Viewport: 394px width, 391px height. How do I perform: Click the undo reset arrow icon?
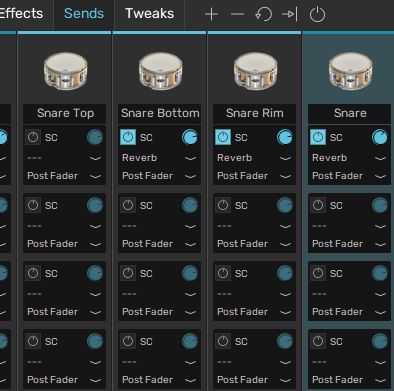point(263,14)
